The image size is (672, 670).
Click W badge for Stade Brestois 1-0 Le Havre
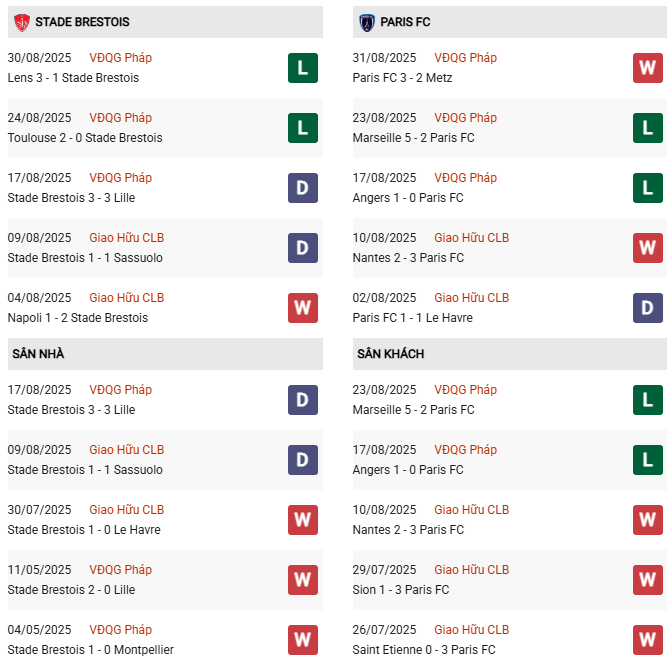click(303, 520)
